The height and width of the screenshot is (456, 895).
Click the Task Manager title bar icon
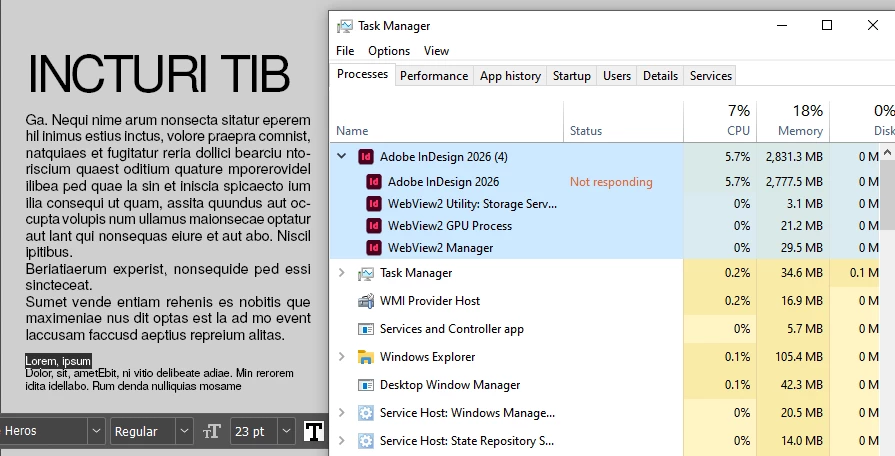(x=345, y=26)
